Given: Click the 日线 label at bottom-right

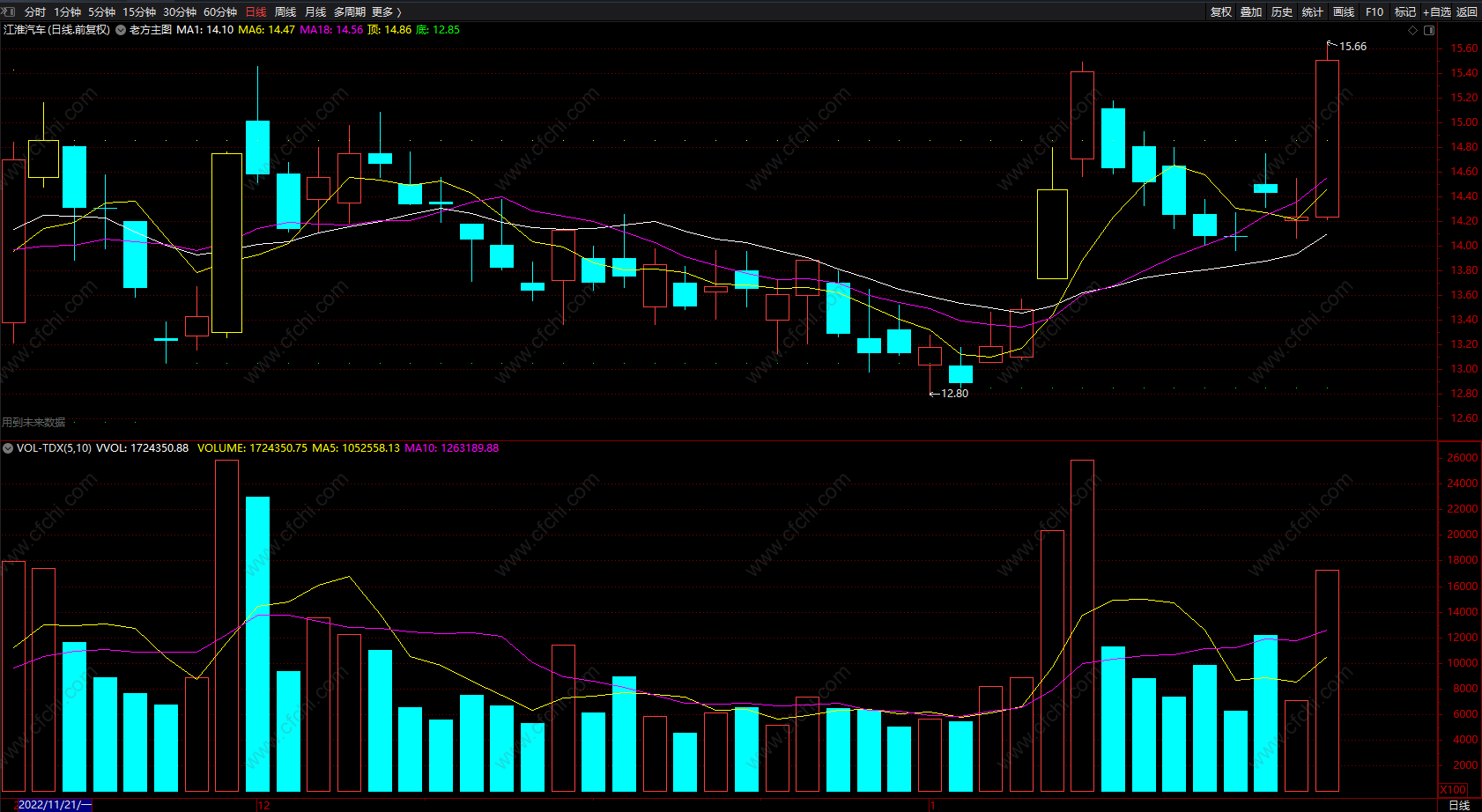Looking at the screenshot, I should tap(1460, 805).
